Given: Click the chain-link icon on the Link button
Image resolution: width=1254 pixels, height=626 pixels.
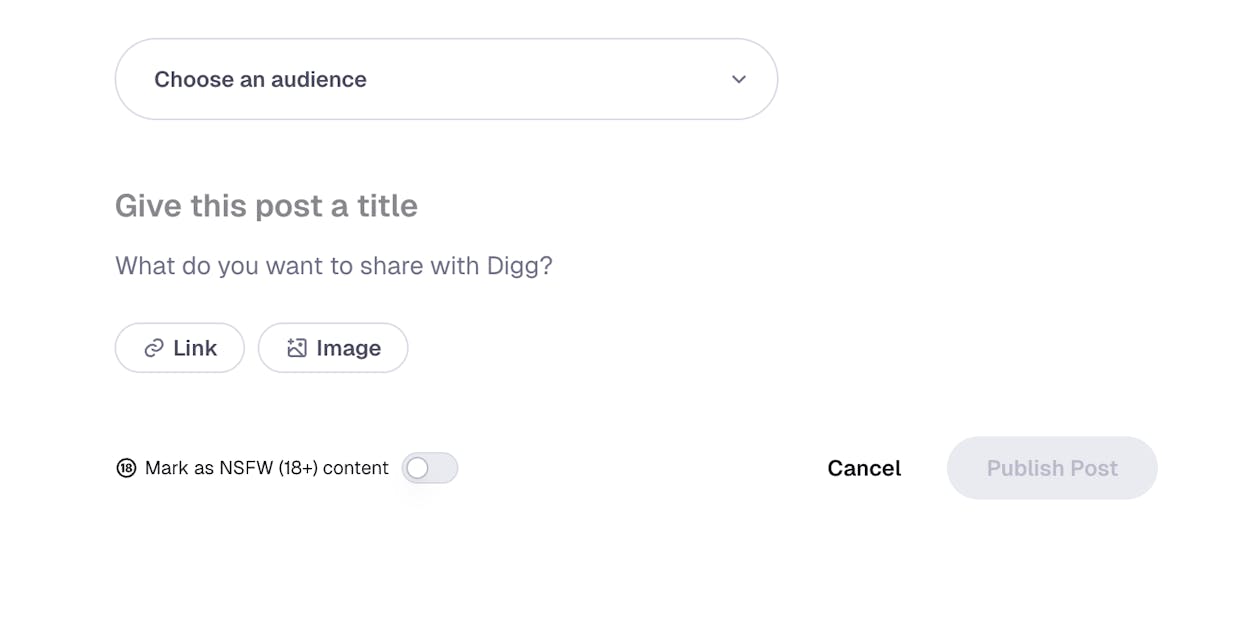Looking at the screenshot, I should click(x=154, y=348).
